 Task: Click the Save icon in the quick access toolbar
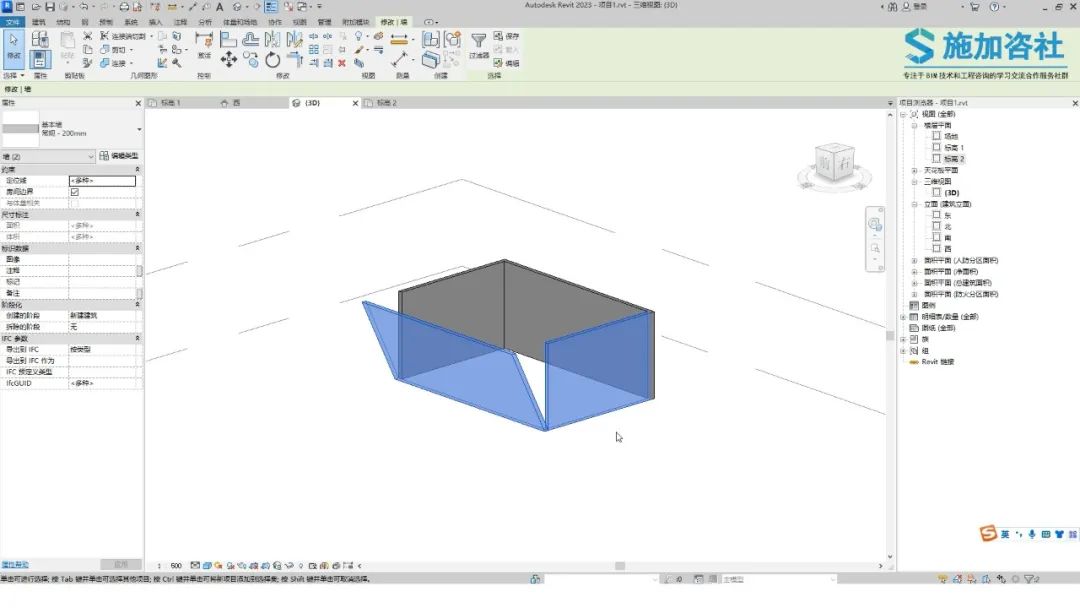49,7
